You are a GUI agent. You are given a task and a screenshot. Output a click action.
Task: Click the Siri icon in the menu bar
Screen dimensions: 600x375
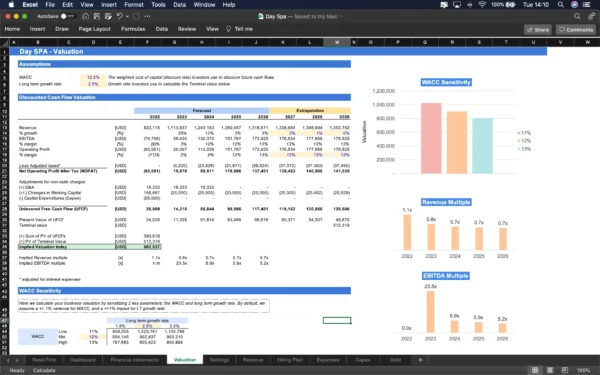point(574,5)
